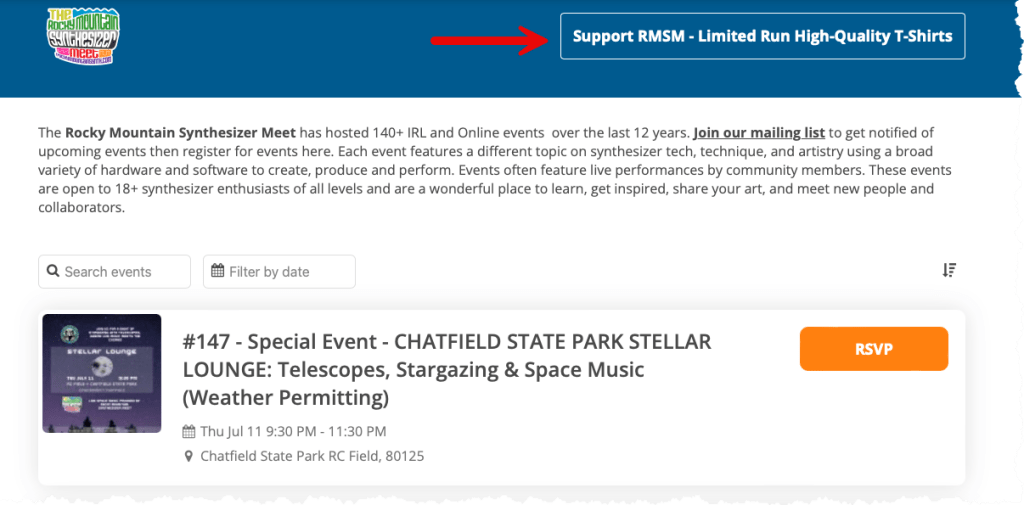The image size is (1024, 505).
Task: Toggle the sort order icon
Action: [x=949, y=270]
